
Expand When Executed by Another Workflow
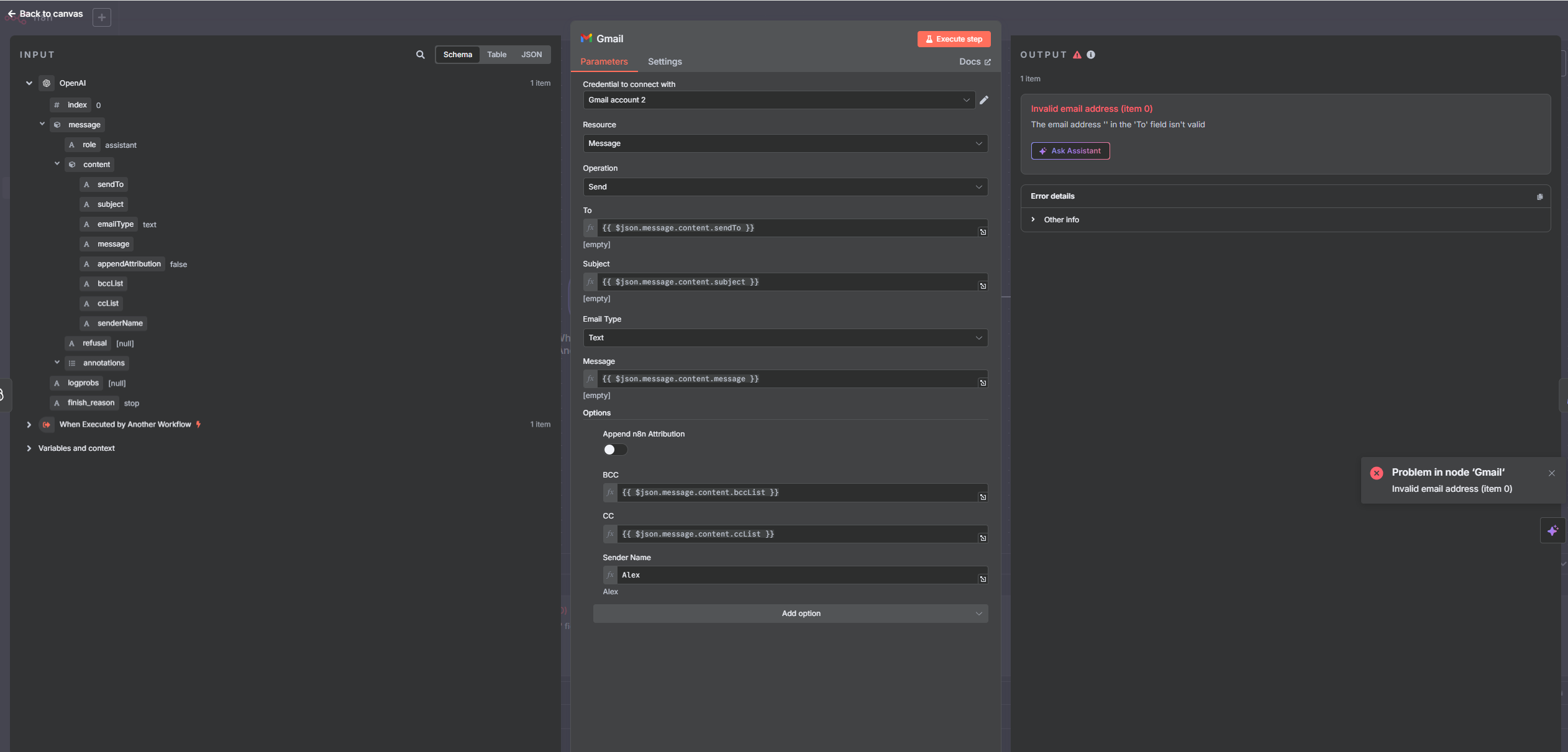(x=29, y=425)
